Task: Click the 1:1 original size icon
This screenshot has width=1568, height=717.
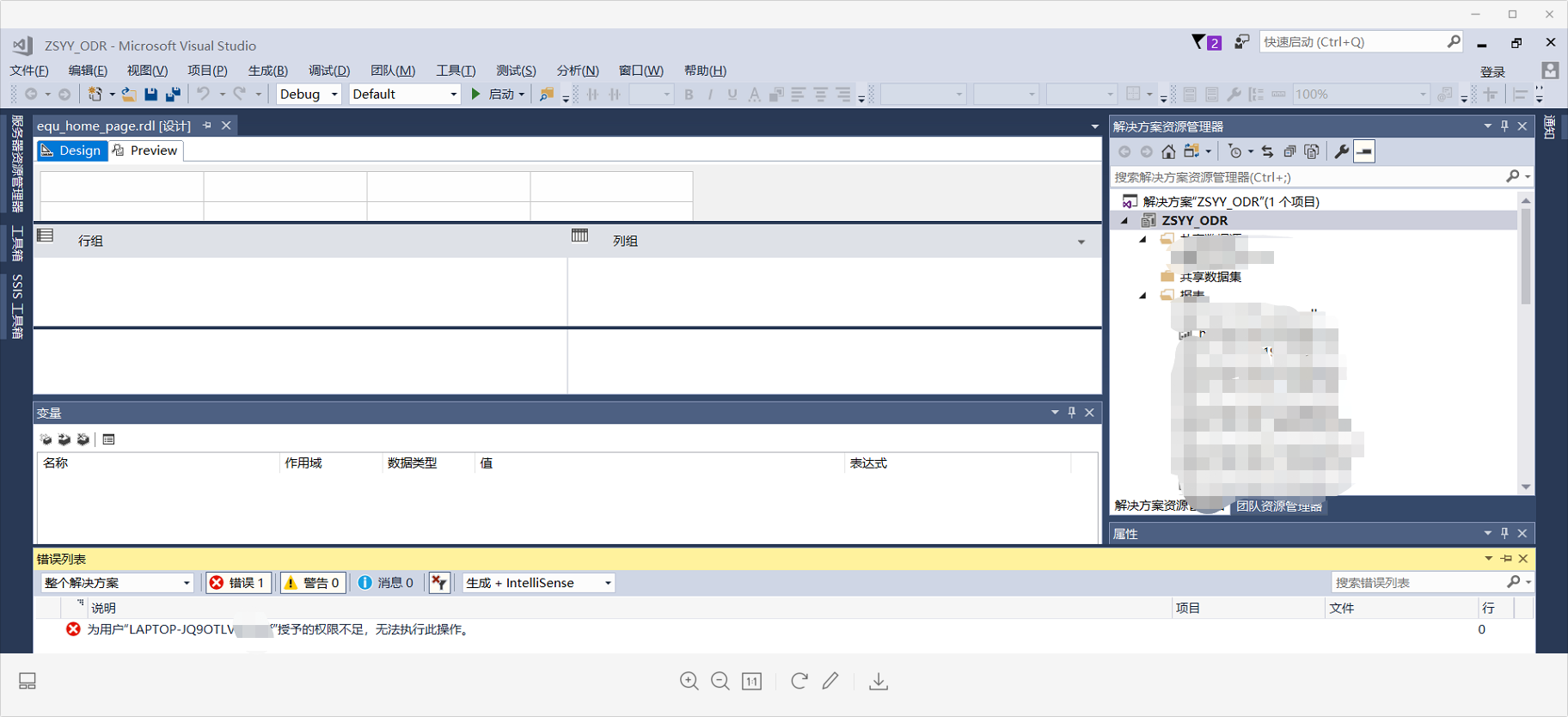Action: 751,681
